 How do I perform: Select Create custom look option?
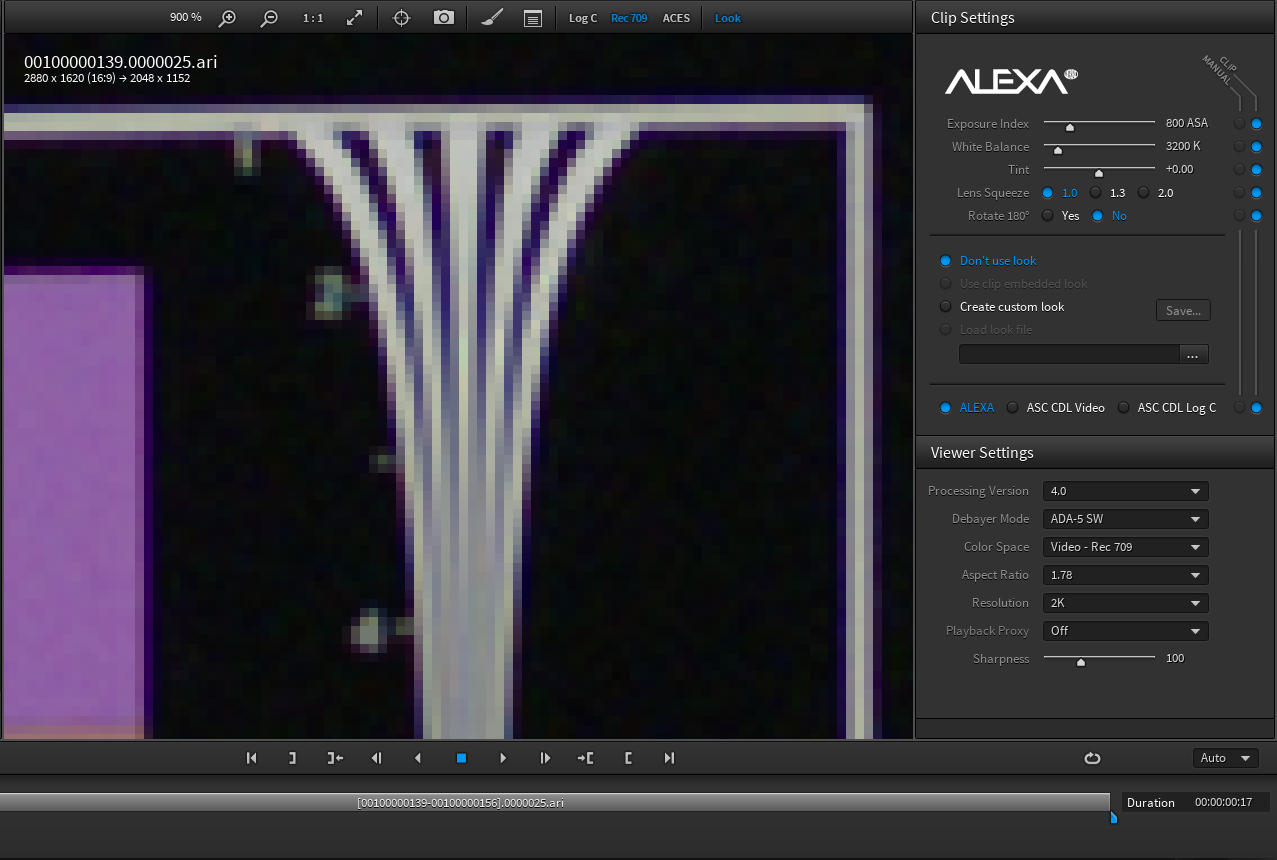pyautogui.click(x=946, y=306)
